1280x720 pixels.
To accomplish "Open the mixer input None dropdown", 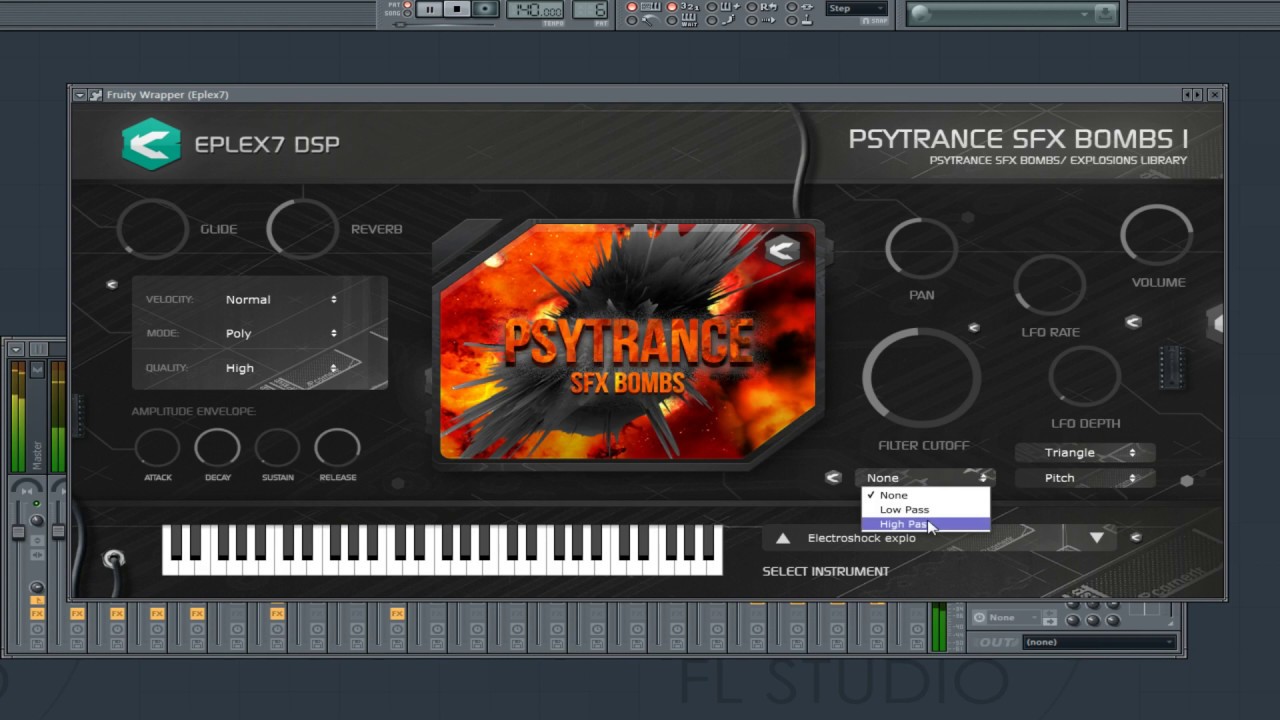I will (x=1015, y=617).
